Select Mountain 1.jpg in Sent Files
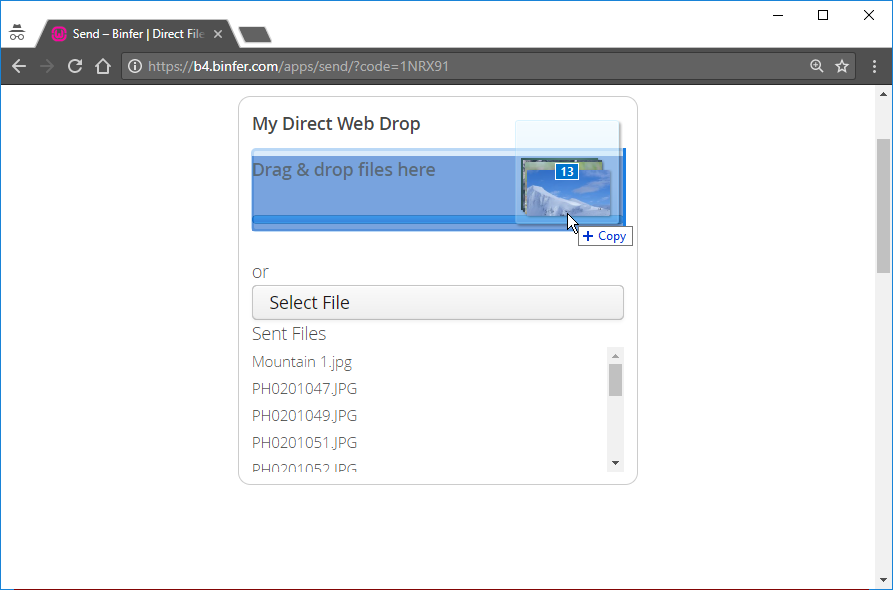 pos(302,362)
